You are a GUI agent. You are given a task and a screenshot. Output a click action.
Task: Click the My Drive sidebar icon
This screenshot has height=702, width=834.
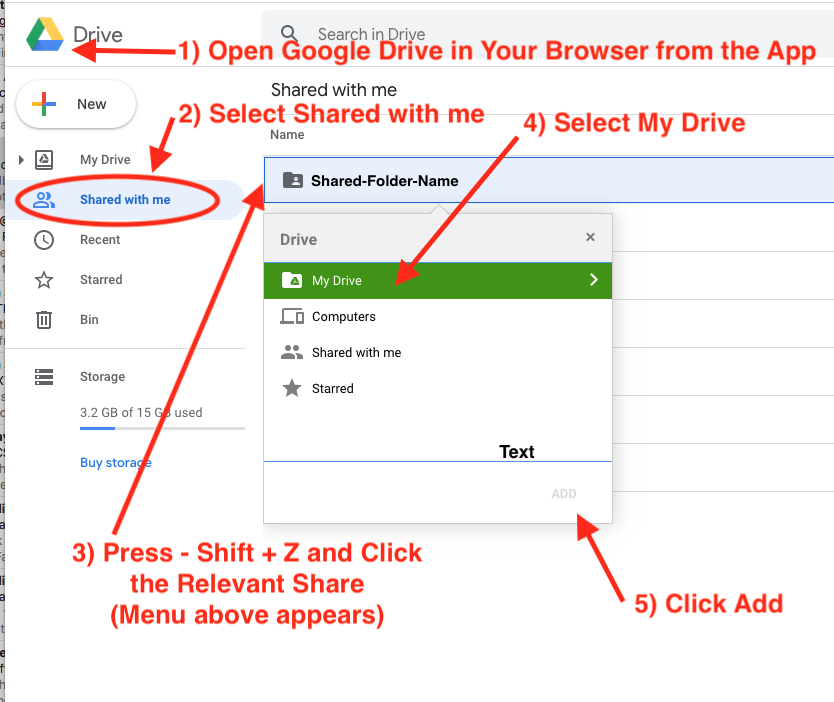coord(44,160)
